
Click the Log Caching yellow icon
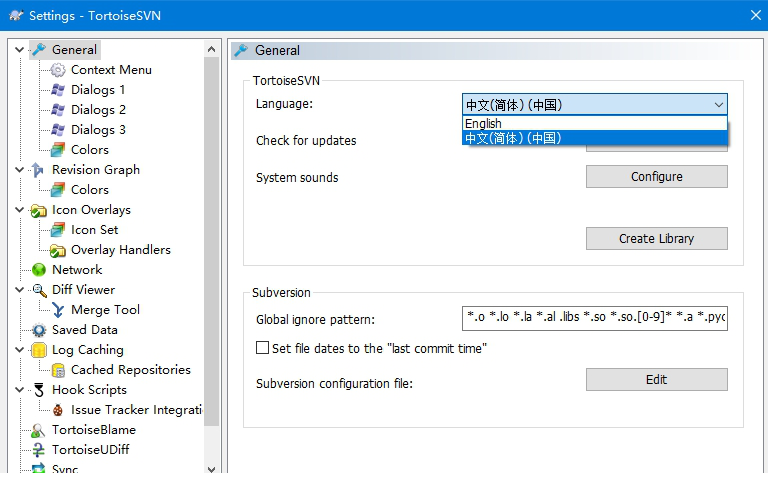pyautogui.click(x=39, y=350)
